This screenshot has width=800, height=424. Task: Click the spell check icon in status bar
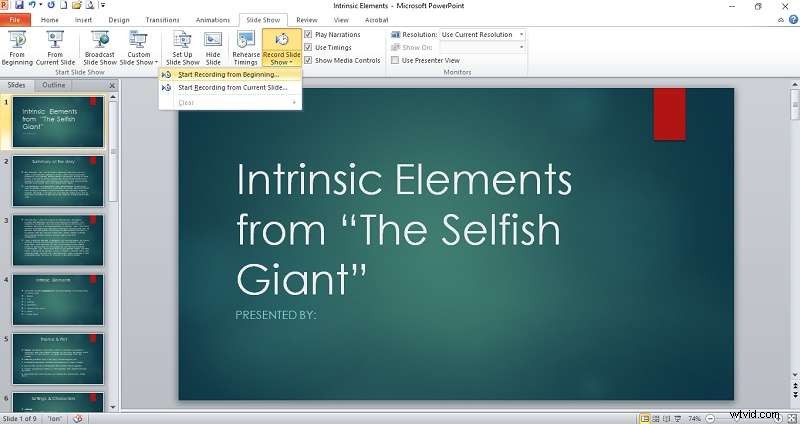click(78, 419)
